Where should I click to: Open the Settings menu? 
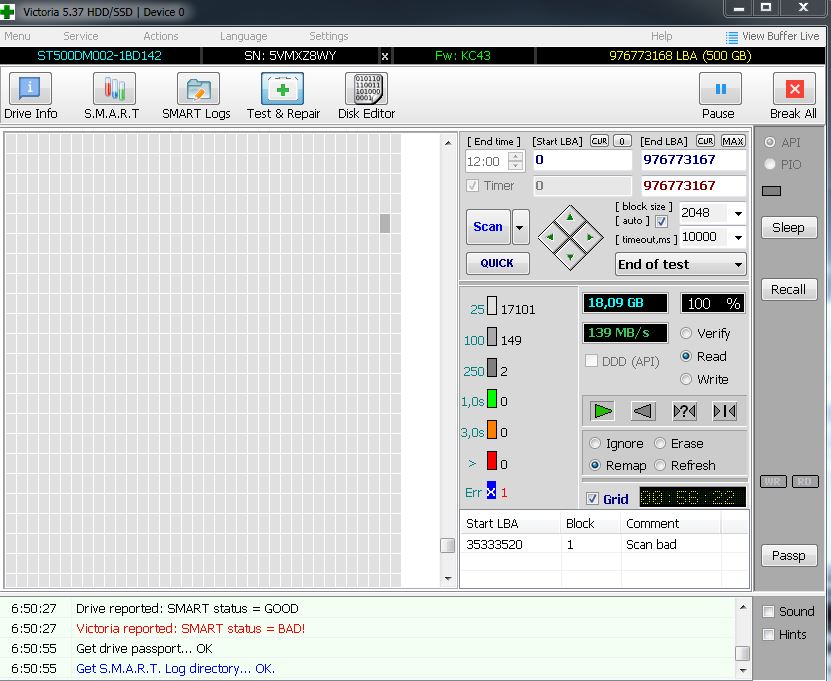click(329, 36)
